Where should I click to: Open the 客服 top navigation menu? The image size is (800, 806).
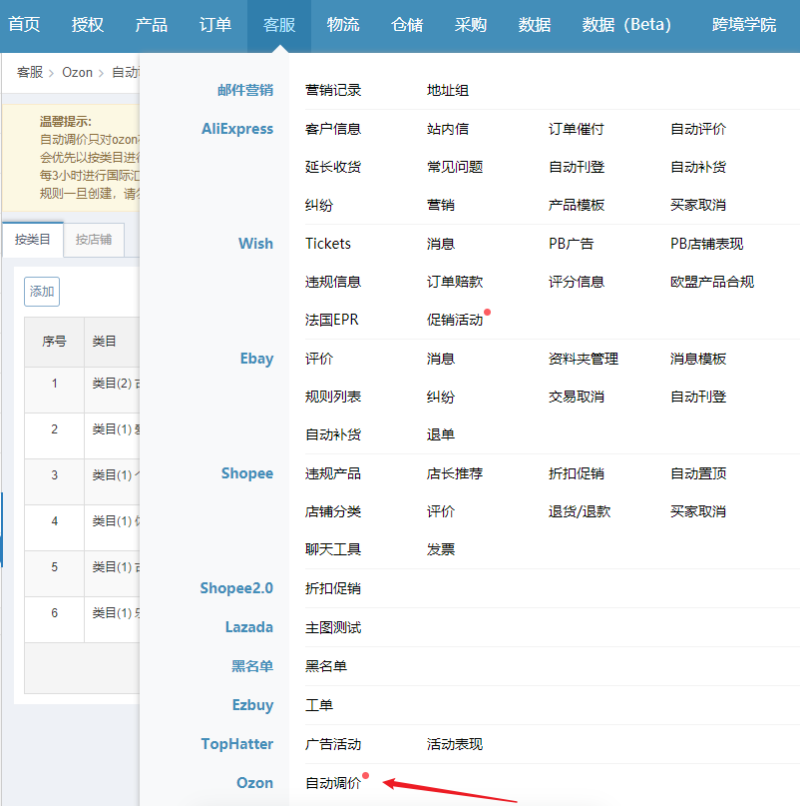coord(279,25)
